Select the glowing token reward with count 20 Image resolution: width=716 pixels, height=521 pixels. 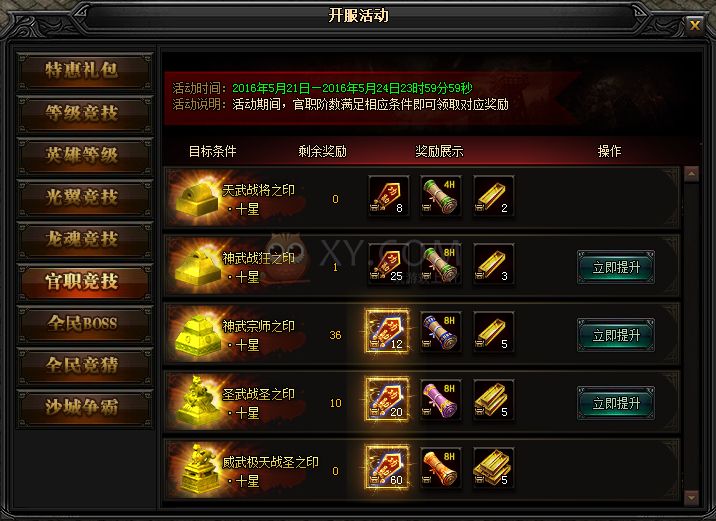pyautogui.click(x=387, y=400)
